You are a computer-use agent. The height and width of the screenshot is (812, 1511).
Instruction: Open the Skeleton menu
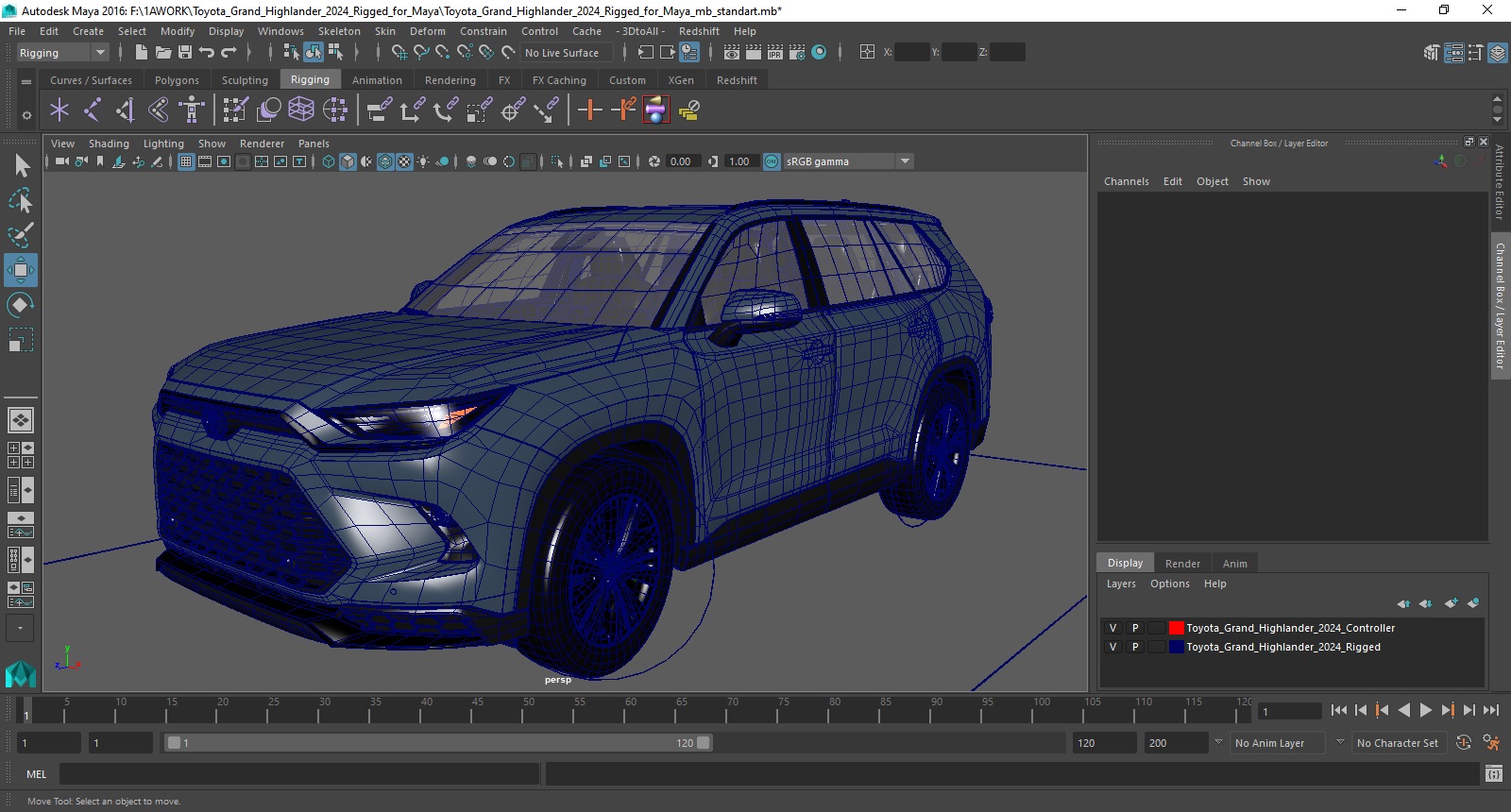(x=339, y=31)
